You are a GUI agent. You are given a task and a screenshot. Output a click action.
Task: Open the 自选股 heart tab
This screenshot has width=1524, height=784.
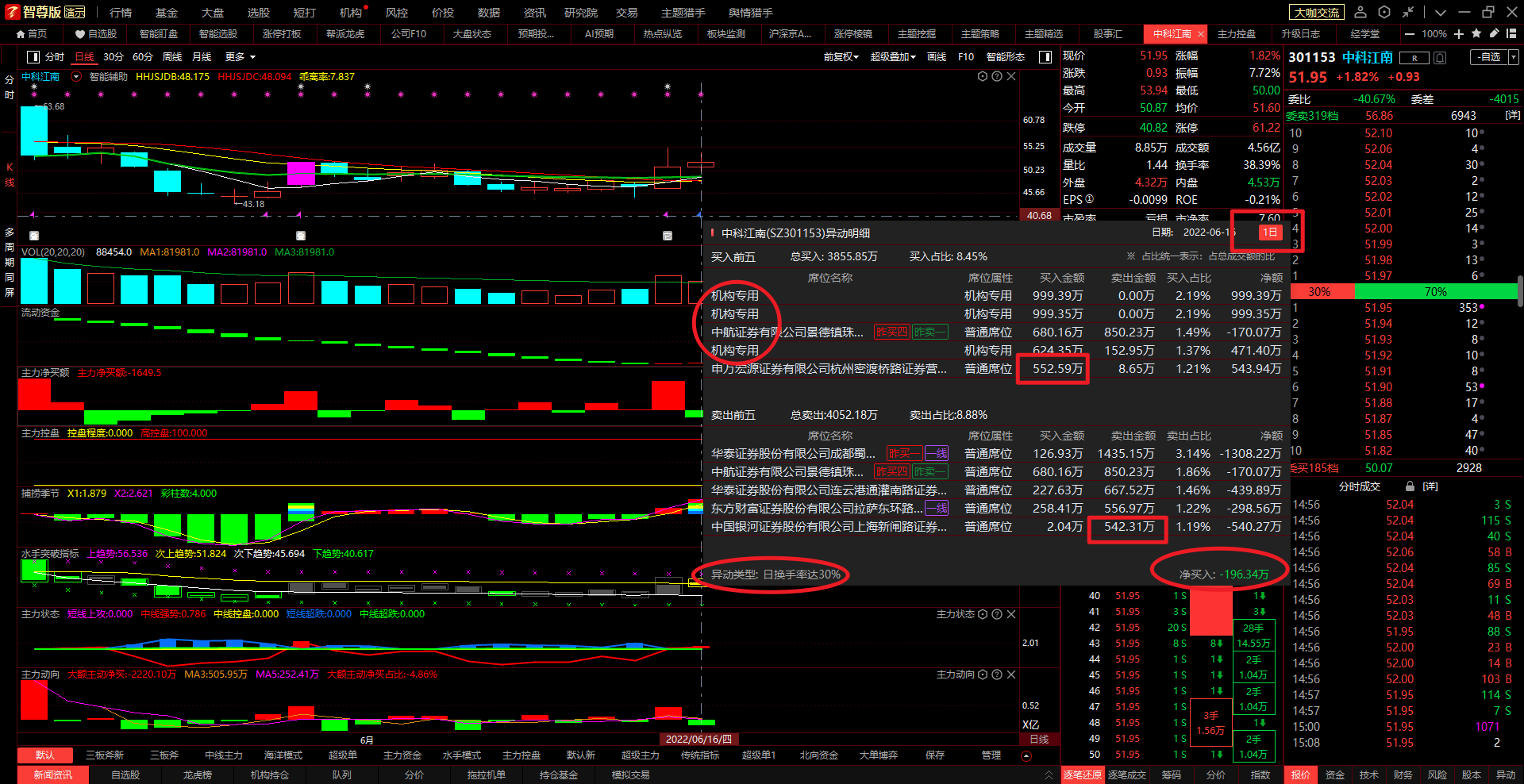click(96, 34)
